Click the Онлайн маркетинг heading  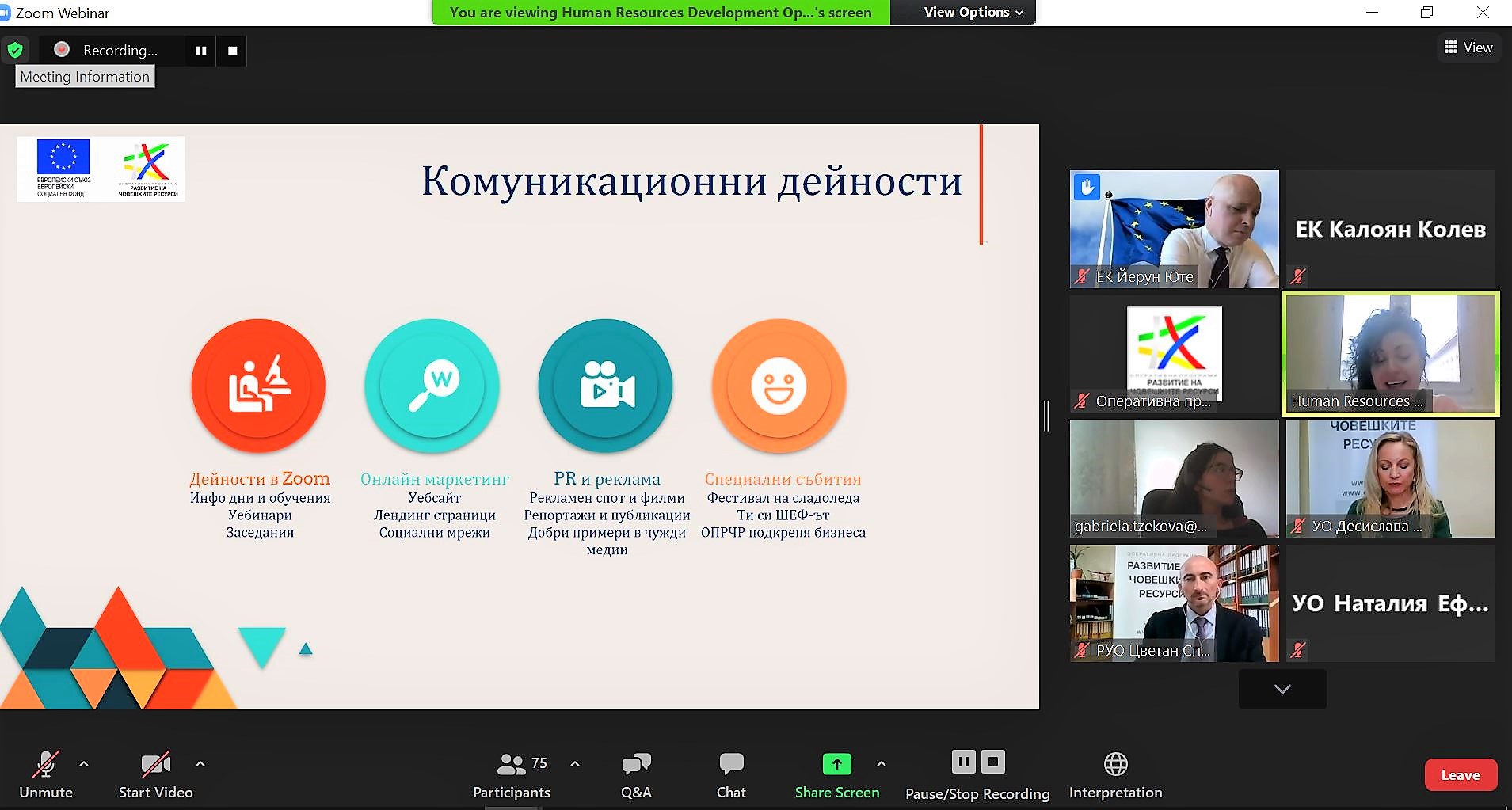[x=435, y=479]
